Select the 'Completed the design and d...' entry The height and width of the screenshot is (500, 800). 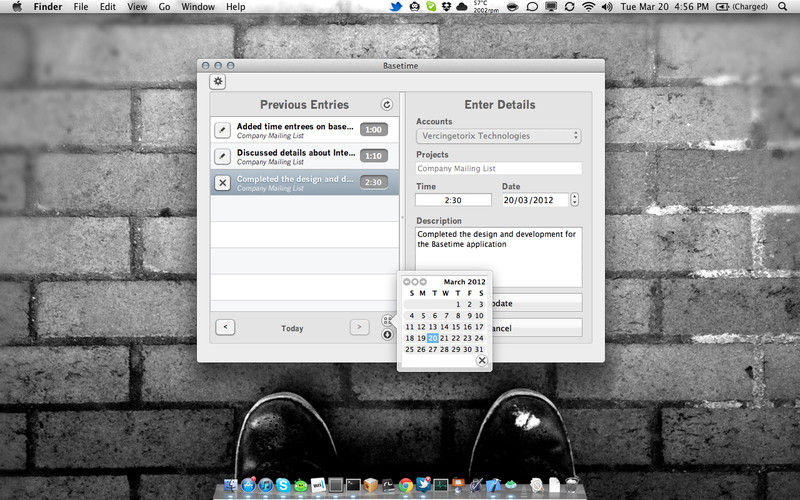305,183
